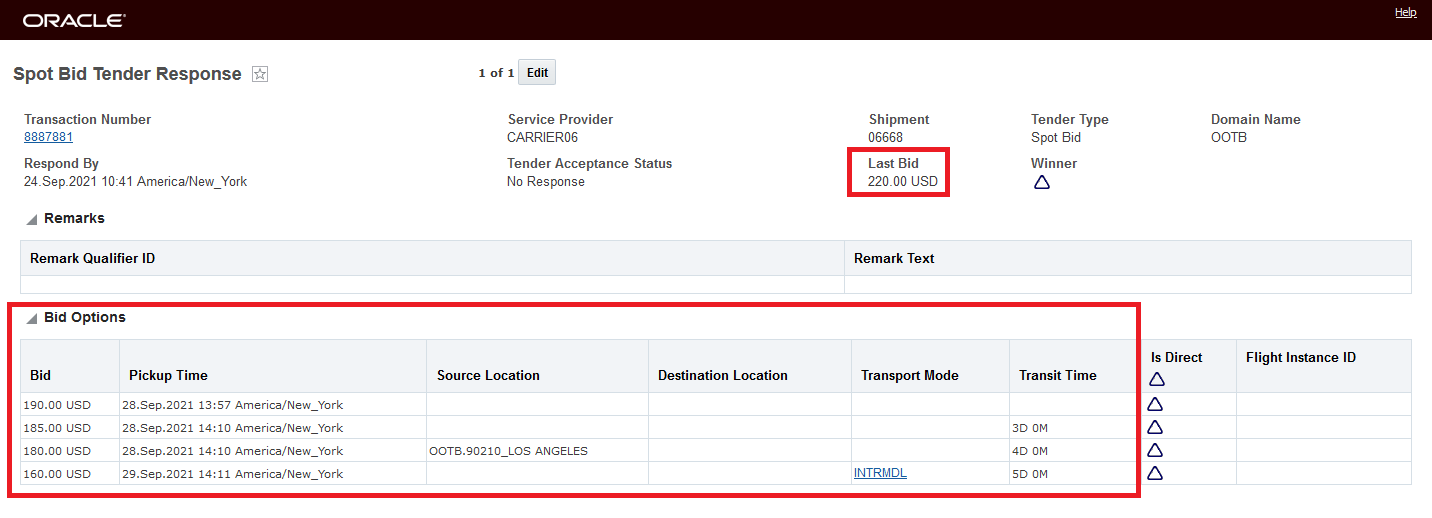Click triangle icon in Is Direct header
The image size is (1432, 518).
[x=1157, y=379]
